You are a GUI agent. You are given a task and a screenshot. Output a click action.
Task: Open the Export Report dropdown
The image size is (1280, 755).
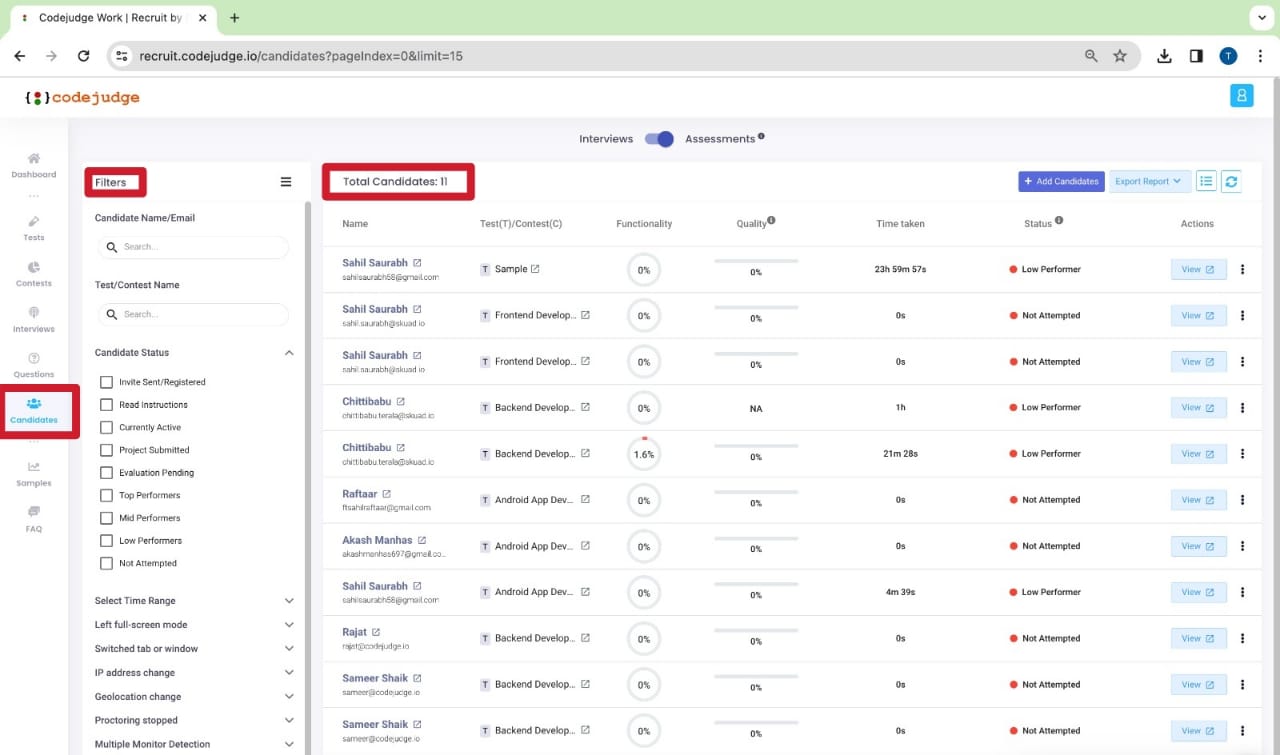(x=1149, y=181)
